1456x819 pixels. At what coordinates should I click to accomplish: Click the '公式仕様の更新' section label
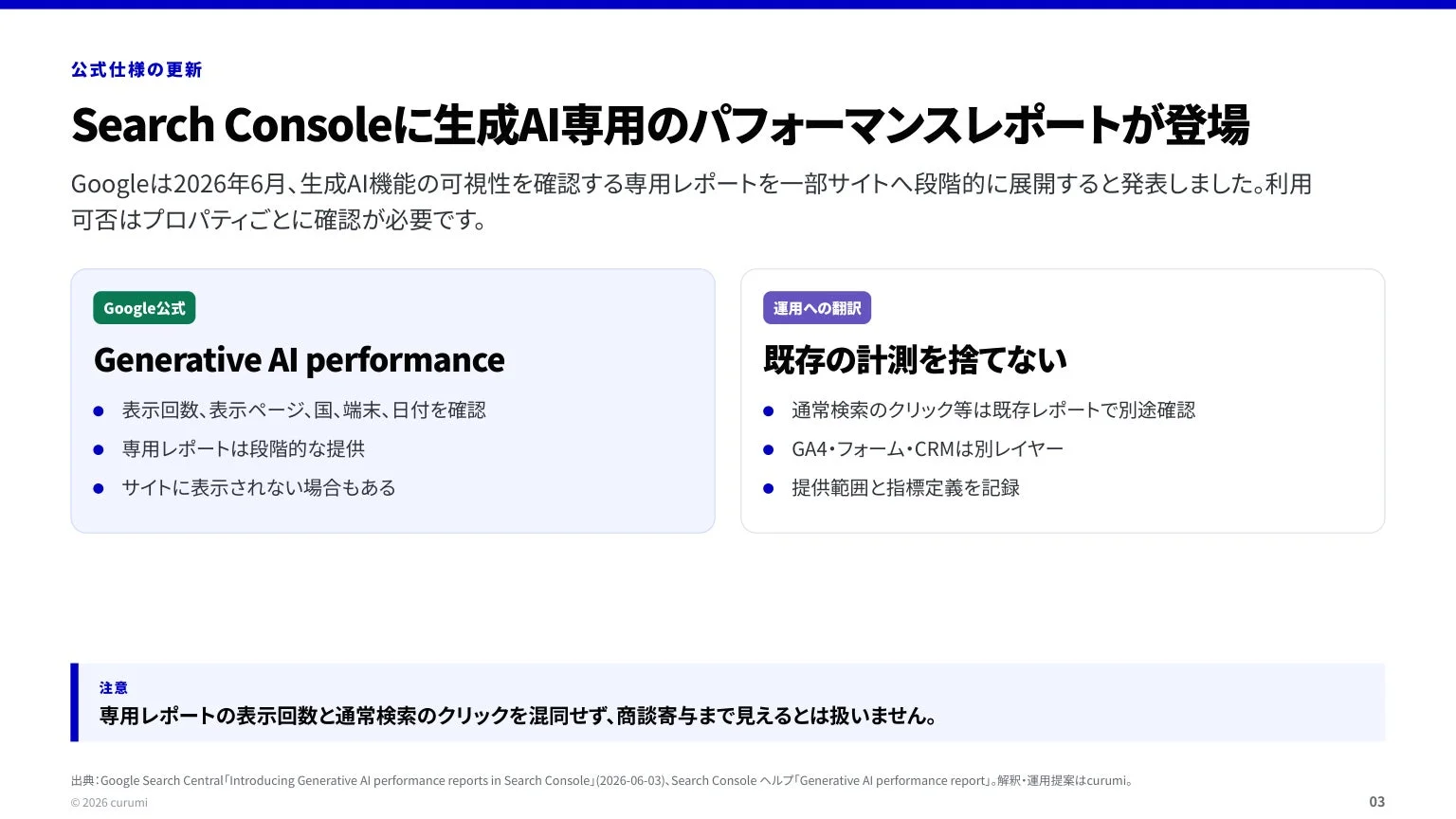(136, 69)
